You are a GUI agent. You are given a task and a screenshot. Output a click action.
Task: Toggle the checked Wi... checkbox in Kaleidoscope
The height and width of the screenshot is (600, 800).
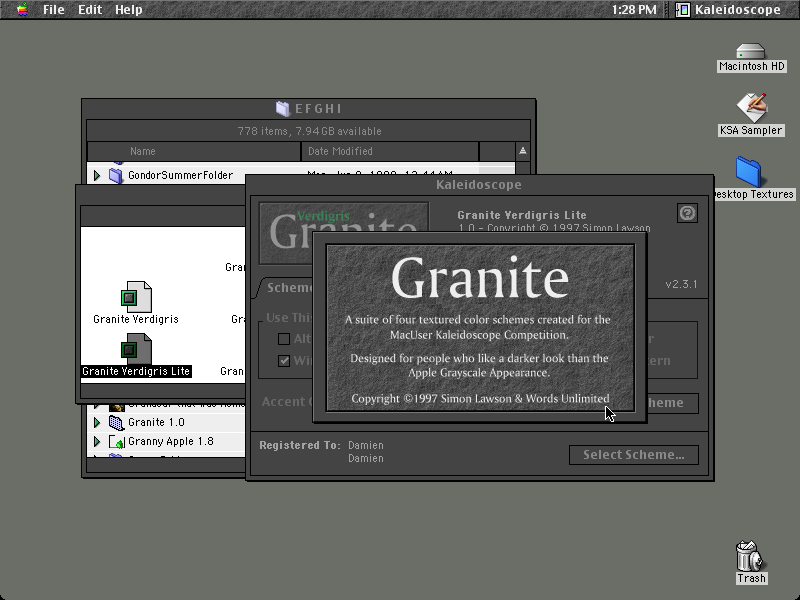(284, 361)
